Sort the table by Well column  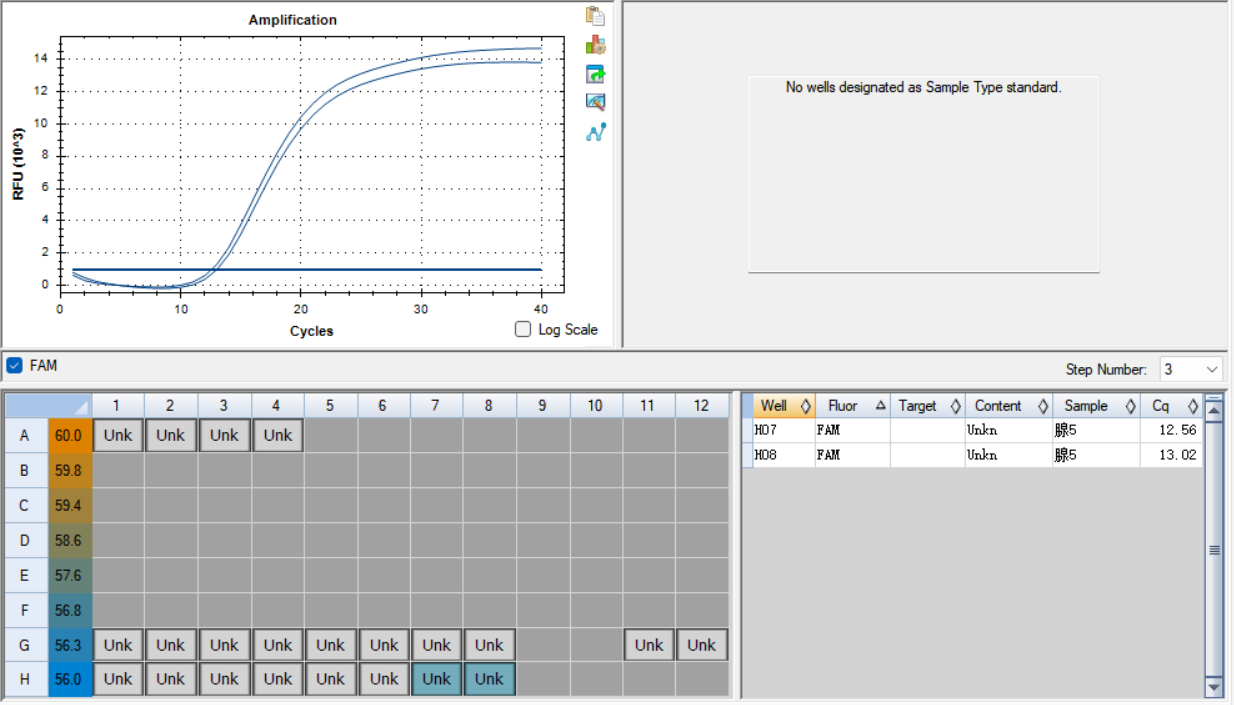pyautogui.click(x=785, y=406)
